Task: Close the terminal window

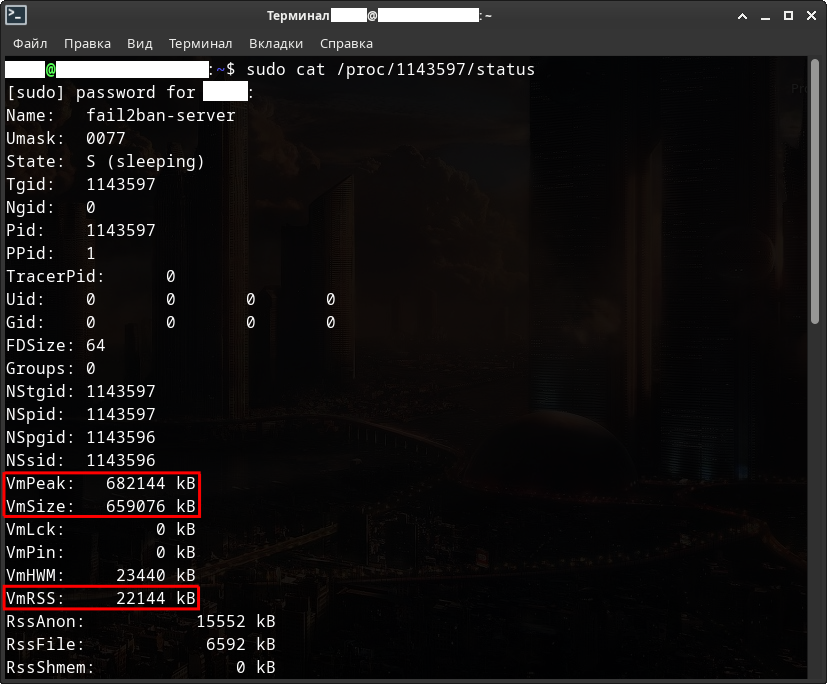Action: point(810,16)
